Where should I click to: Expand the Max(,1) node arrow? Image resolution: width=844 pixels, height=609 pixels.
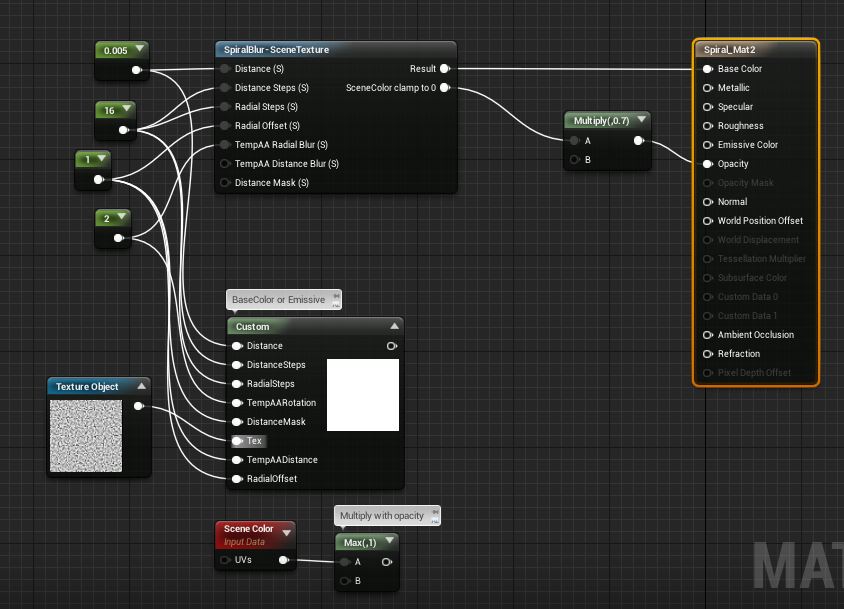click(390, 541)
